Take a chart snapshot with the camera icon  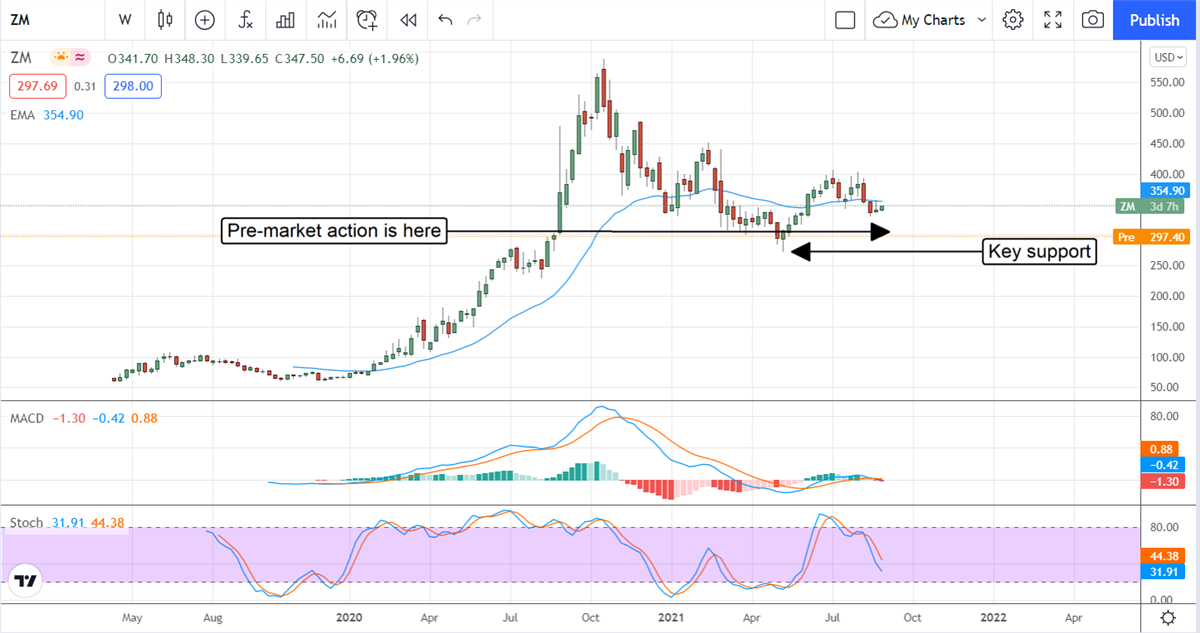click(1093, 19)
